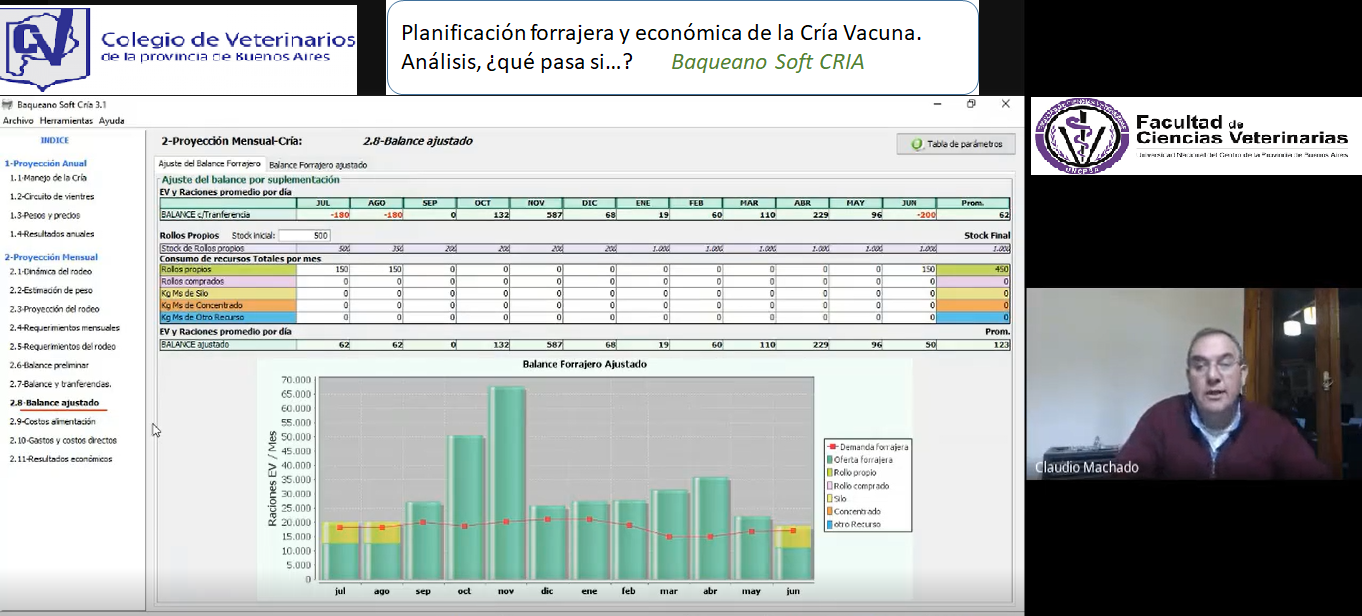Click the Rollos comprados row label
The height and width of the screenshot is (616, 1362).
[x=228, y=281]
